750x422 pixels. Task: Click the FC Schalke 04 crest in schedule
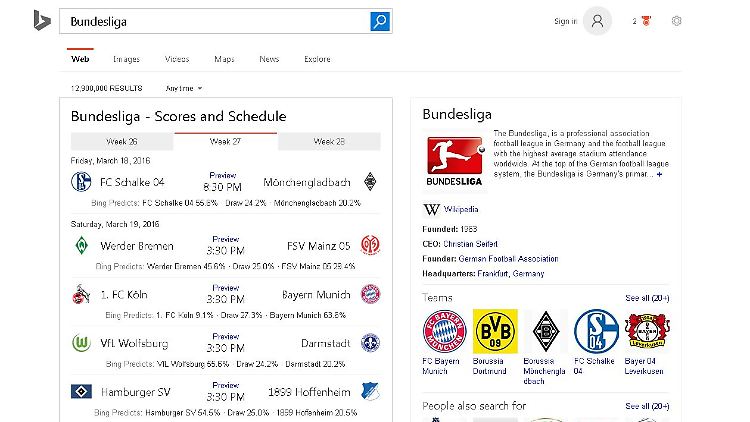click(81, 182)
